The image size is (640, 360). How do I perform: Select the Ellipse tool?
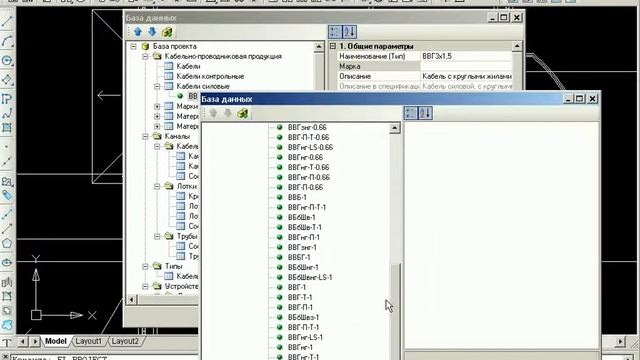(7, 262)
